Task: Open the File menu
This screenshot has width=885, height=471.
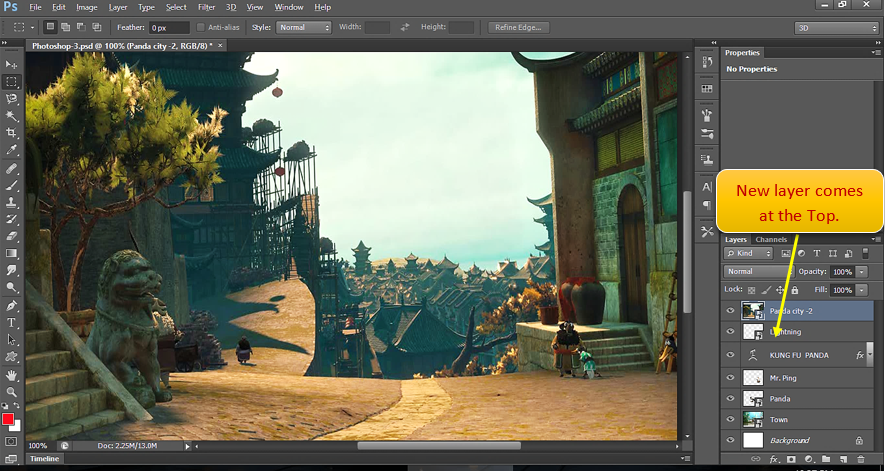Action: pyautogui.click(x=35, y=7)
